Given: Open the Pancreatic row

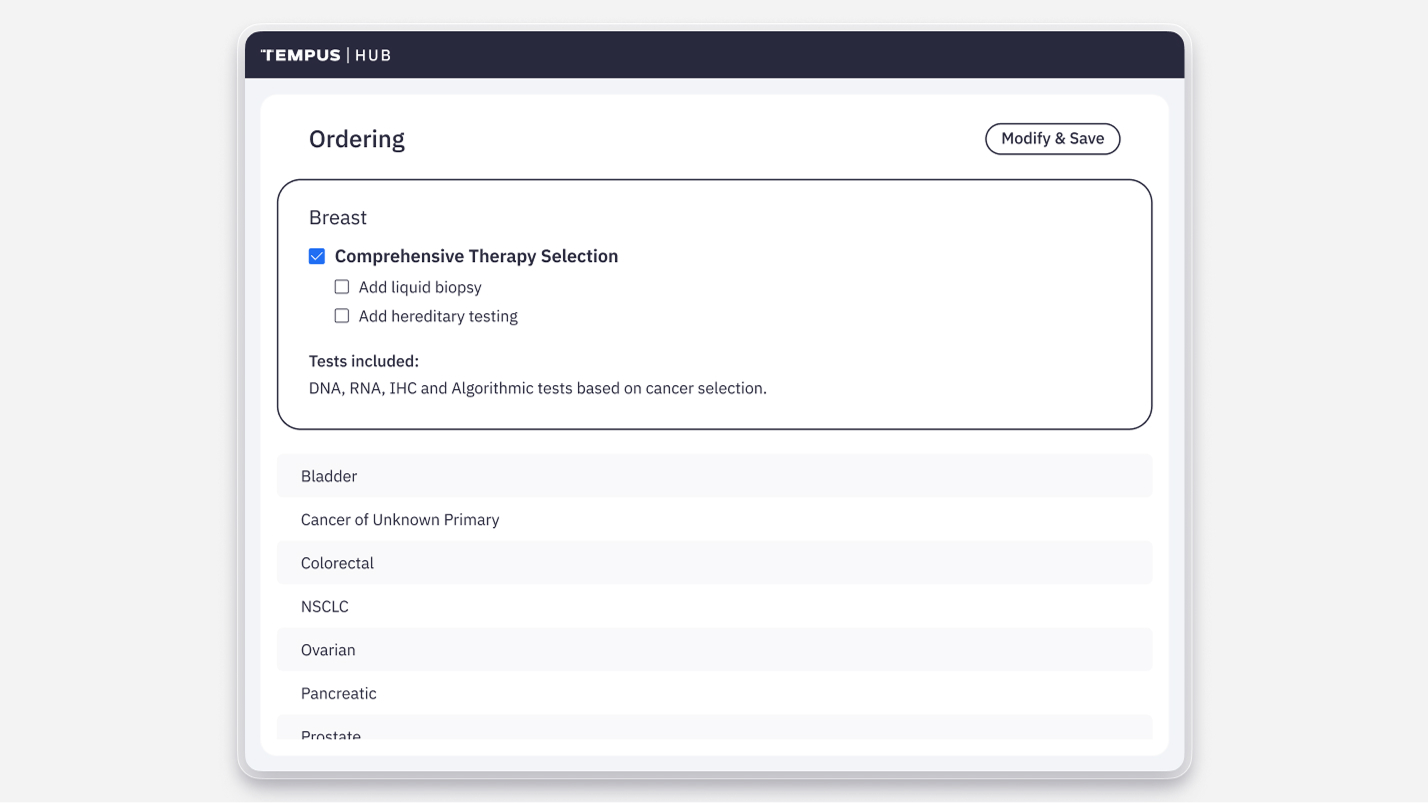Looking at the screenshot, I should [714, 693].
